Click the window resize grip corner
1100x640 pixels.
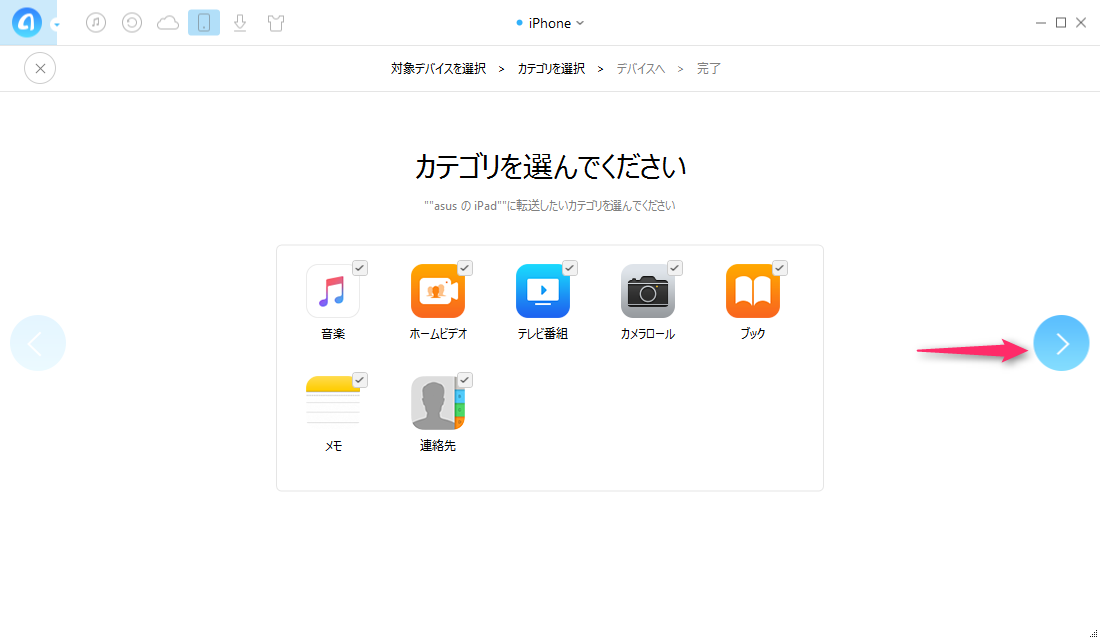pyautogui.click(x=1093, y=634)
